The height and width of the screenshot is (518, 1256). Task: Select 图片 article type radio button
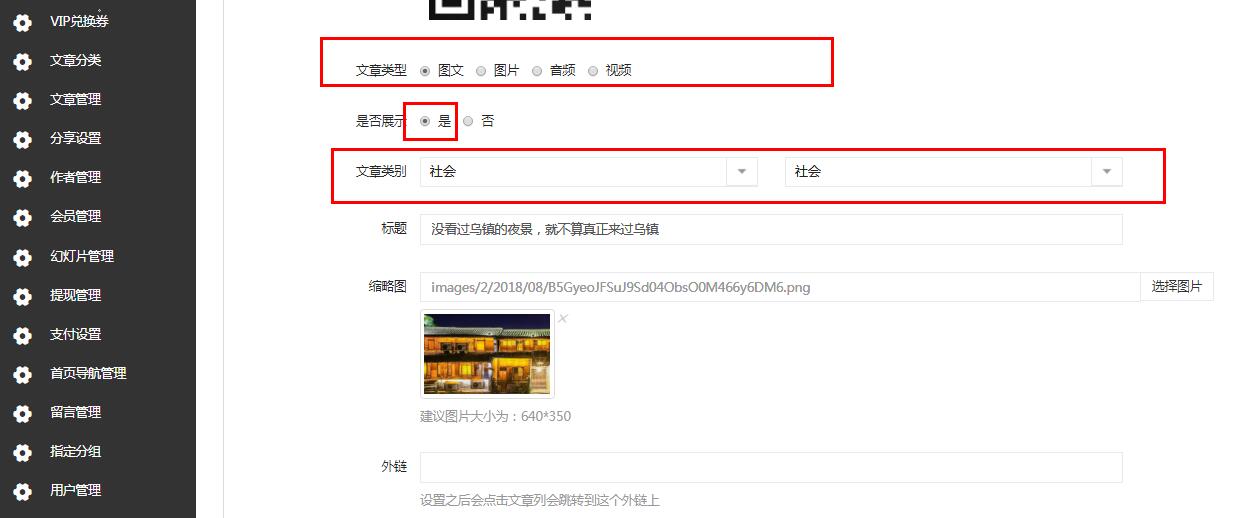(482, 71)
